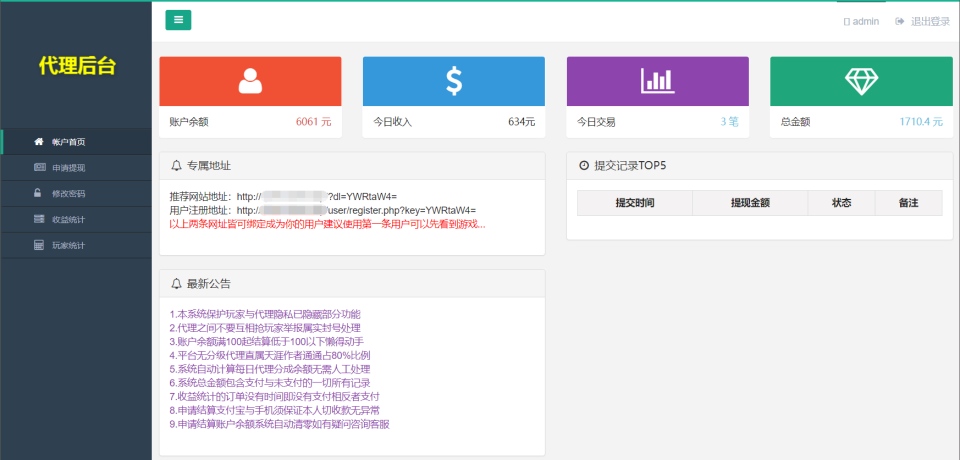Click the calculator icon next to 玩家统计
This screenshot has width=960, height=460.
point(39,245)
